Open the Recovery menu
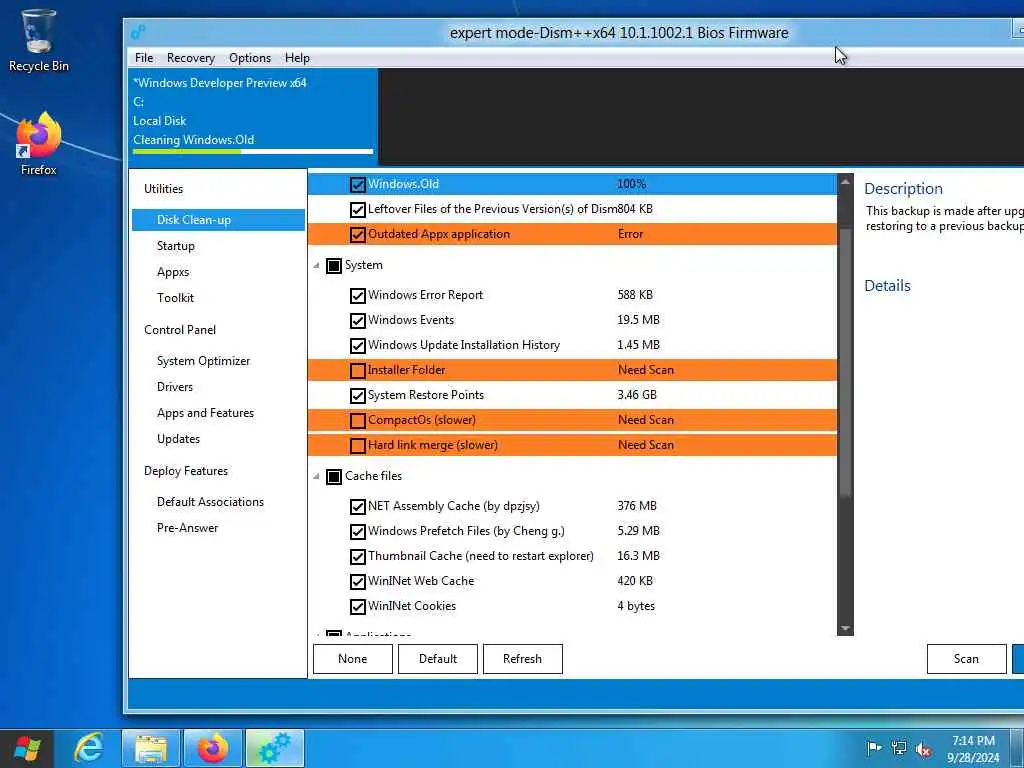This screenshot has width=1024, height=768. click(x=191, y=57)
